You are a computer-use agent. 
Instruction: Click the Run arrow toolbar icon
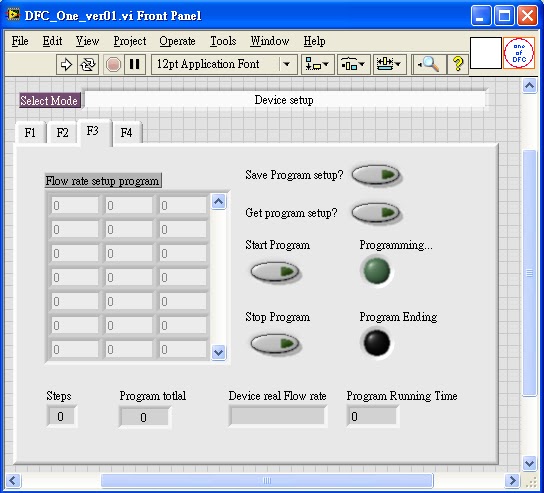(x=66, y=65)
